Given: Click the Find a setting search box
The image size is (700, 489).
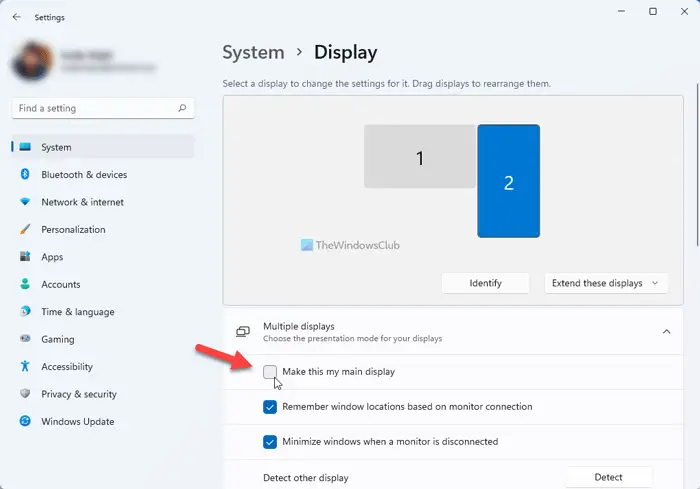Looking at the screenshot, I should click(x=103, y=108).
